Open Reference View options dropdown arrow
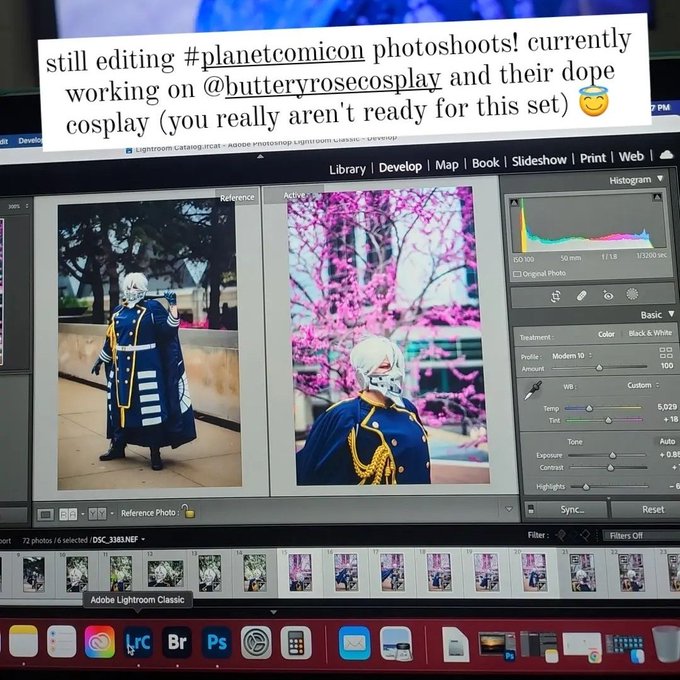680x680 pixels. coord(82,514)
